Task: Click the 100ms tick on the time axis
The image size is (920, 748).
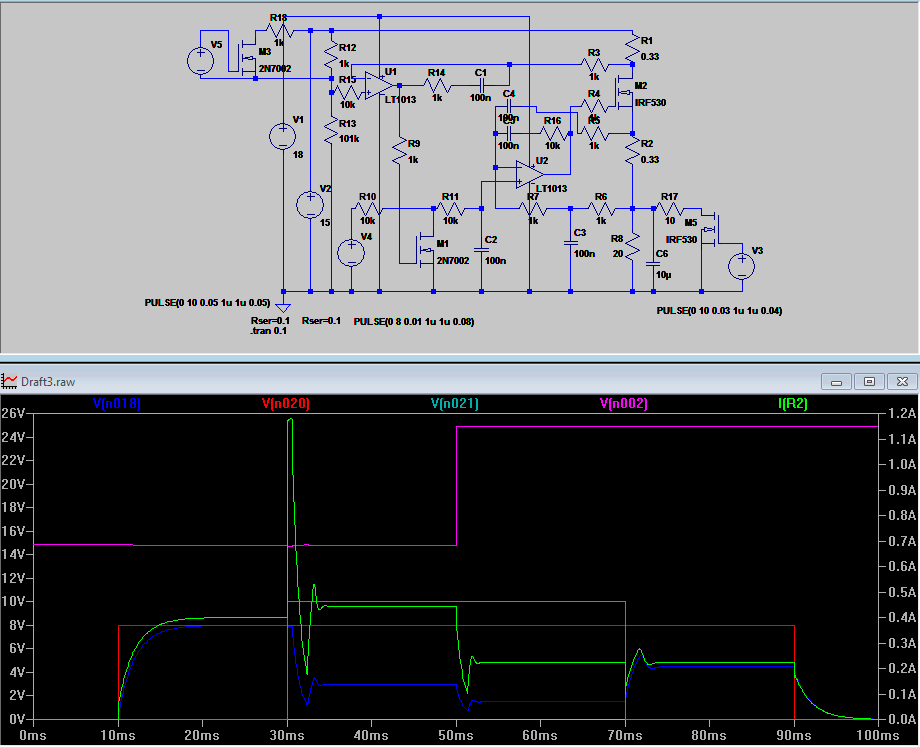Action: (878, 735)
